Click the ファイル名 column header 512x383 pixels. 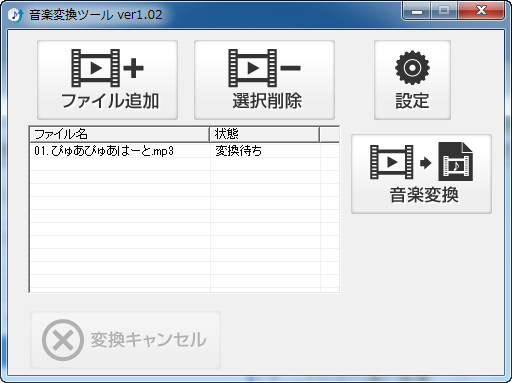pos(120,134)
